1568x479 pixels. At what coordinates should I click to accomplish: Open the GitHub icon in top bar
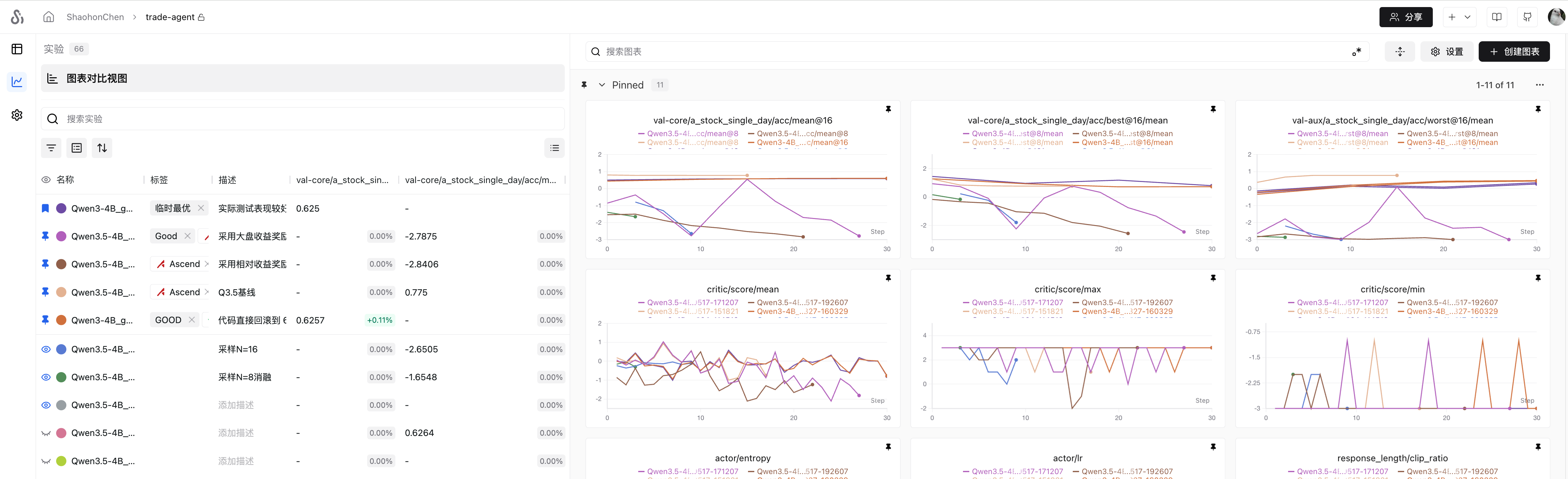pos(1527,17)
